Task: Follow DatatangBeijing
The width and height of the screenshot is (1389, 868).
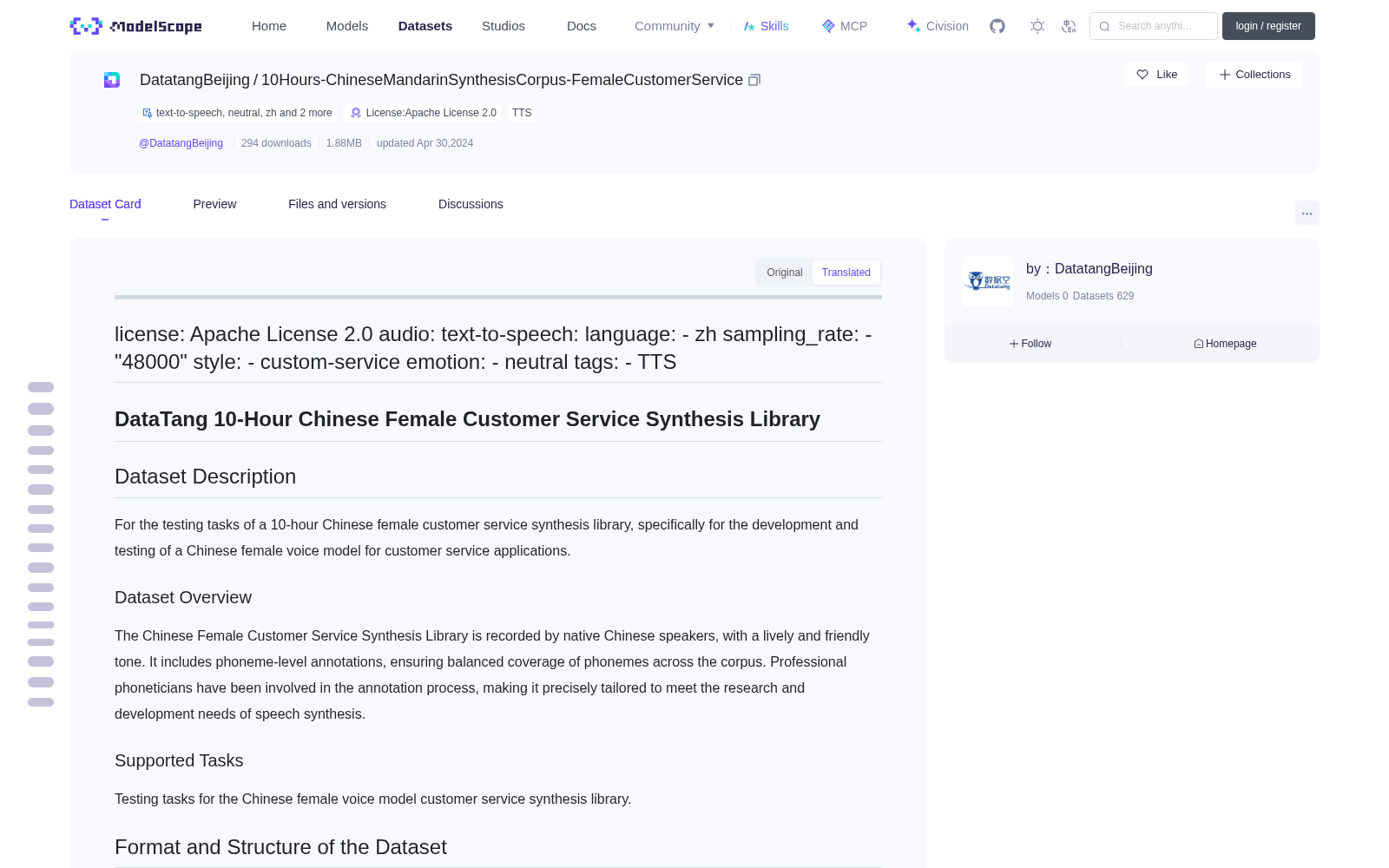Action: click(1030, 344)
